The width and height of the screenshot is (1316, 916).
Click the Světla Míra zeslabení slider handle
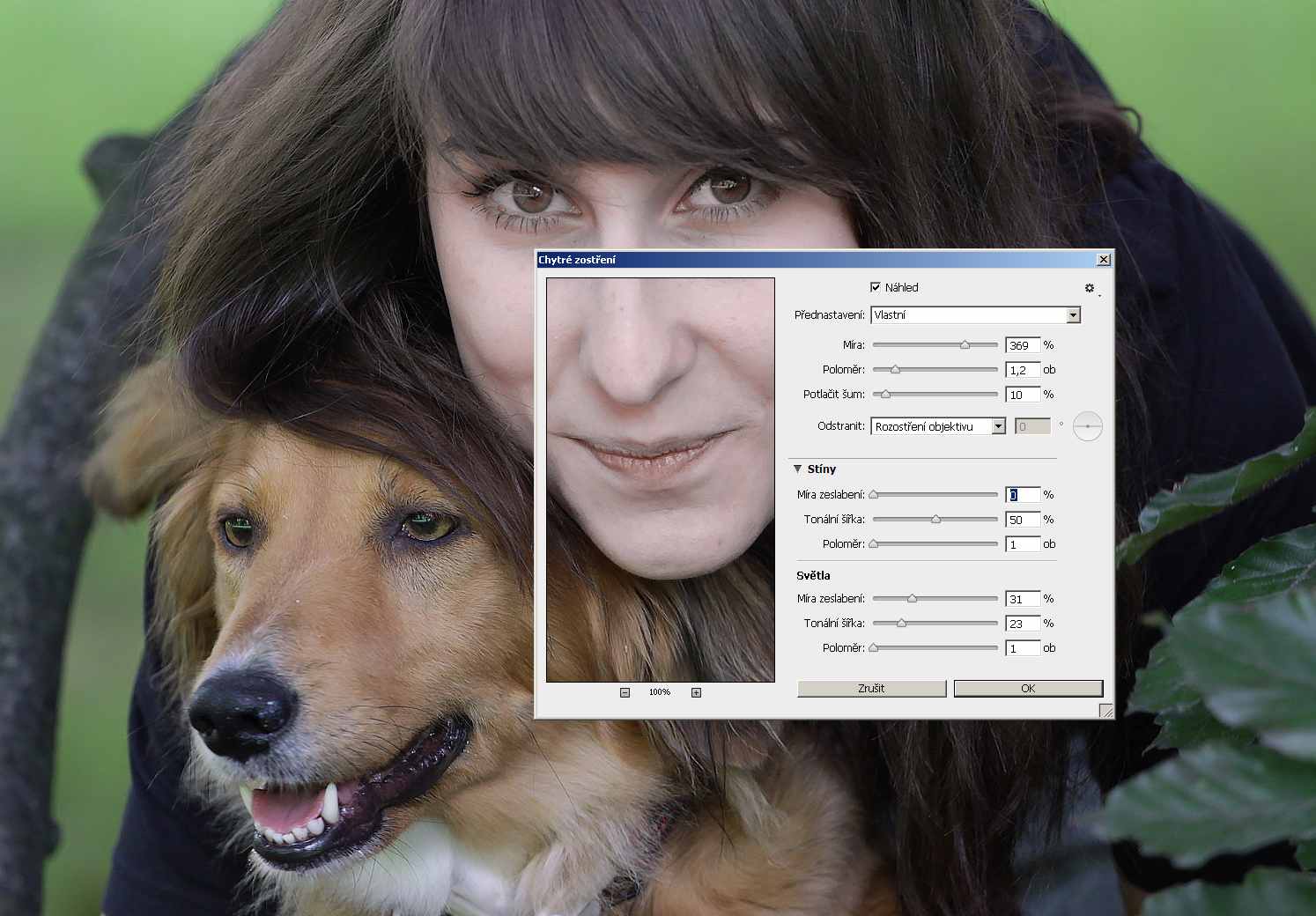[912, 599]
